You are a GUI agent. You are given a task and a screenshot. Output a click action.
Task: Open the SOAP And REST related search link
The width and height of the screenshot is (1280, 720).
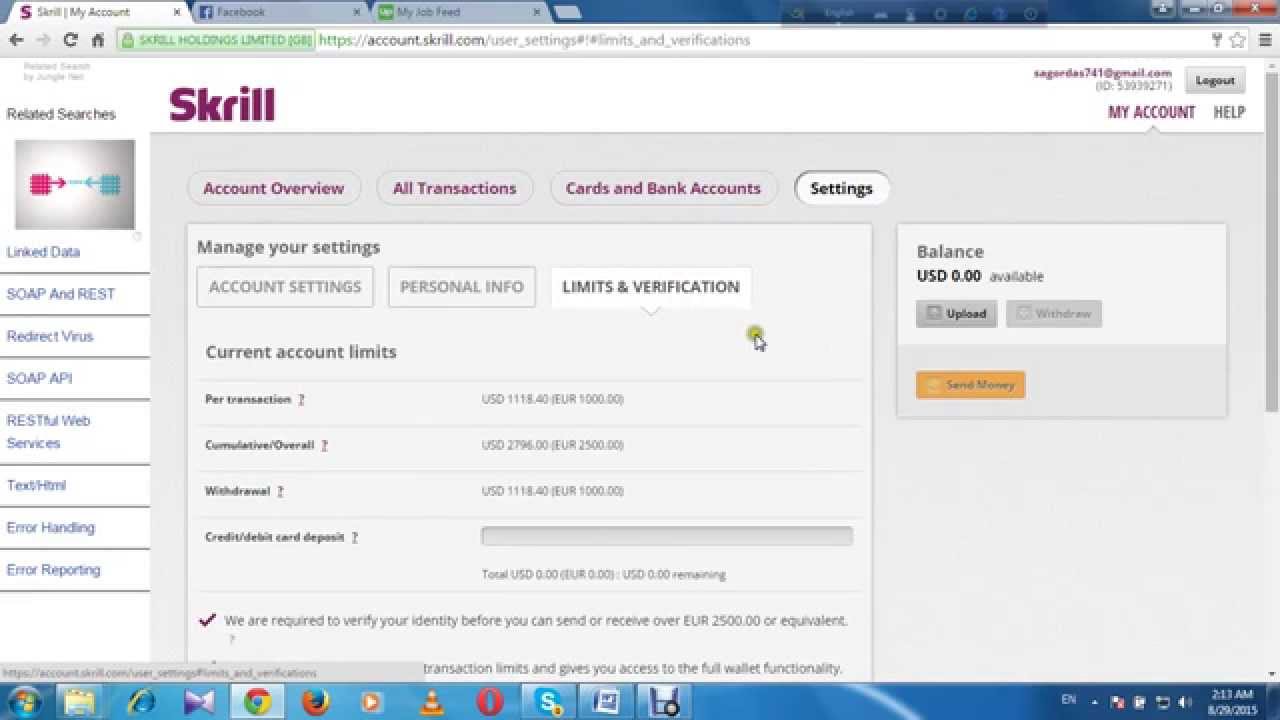click(61, 294)
